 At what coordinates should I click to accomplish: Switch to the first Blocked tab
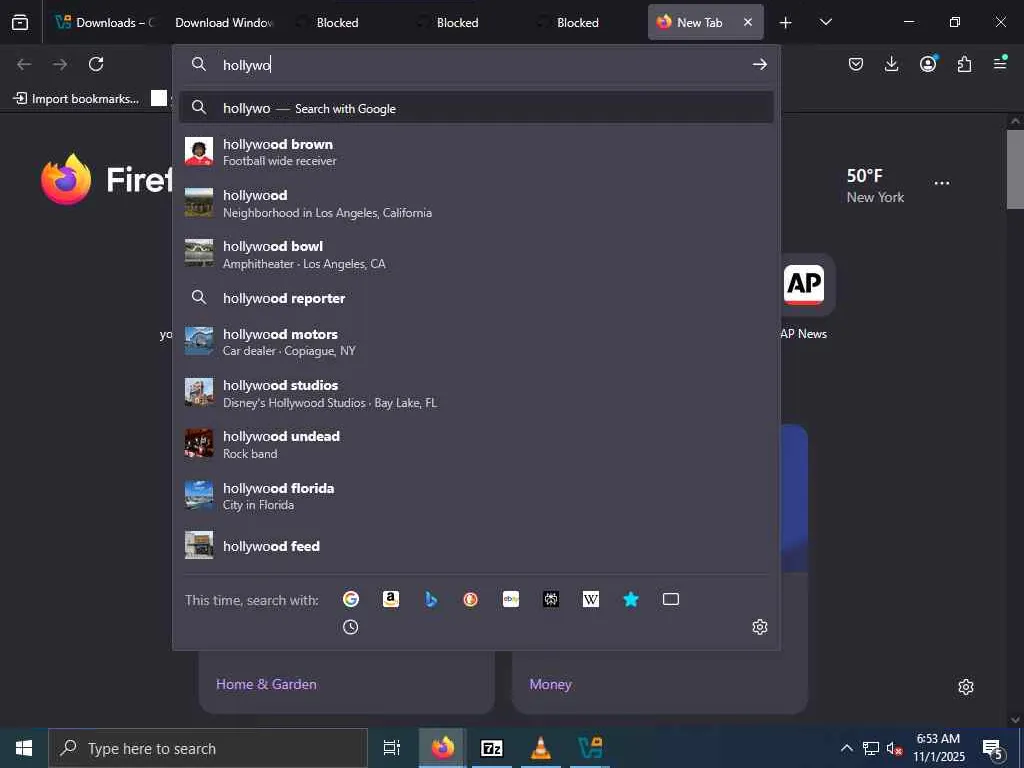pyautogui.click(x=336, y=22)
